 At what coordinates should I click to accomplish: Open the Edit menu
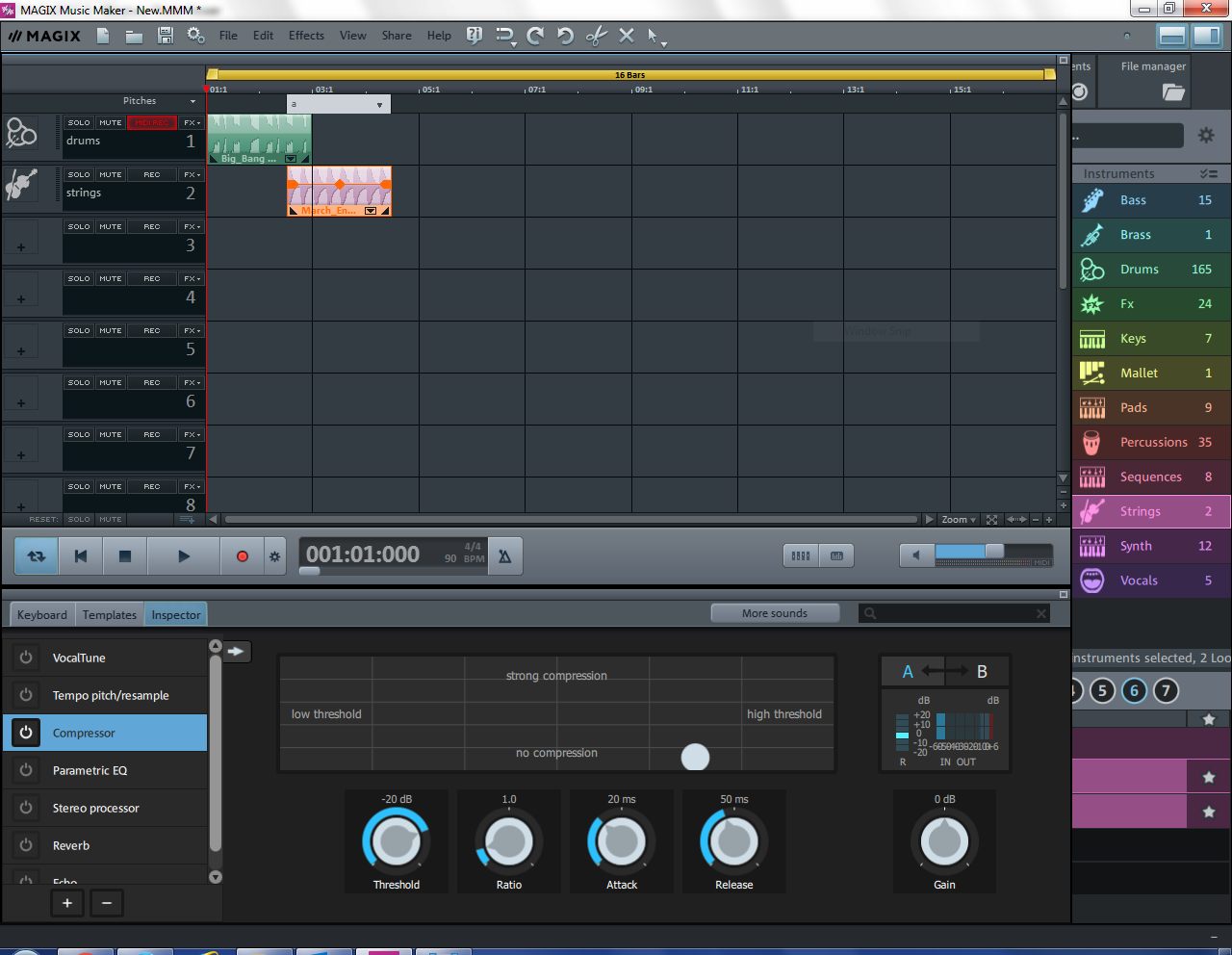coord(264,36)
